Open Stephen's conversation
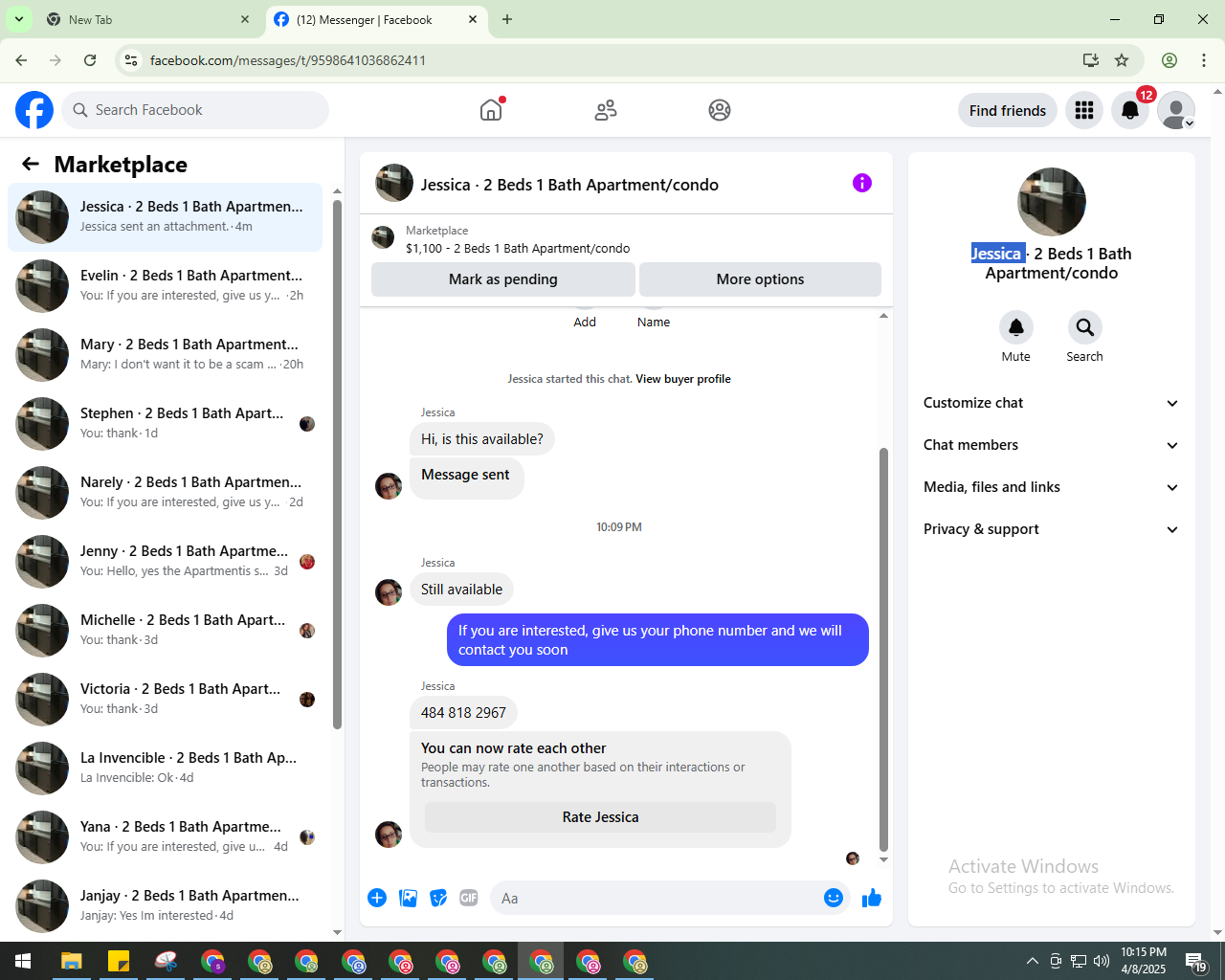Viewport: 1225px width, 980px height. [165, 423]
